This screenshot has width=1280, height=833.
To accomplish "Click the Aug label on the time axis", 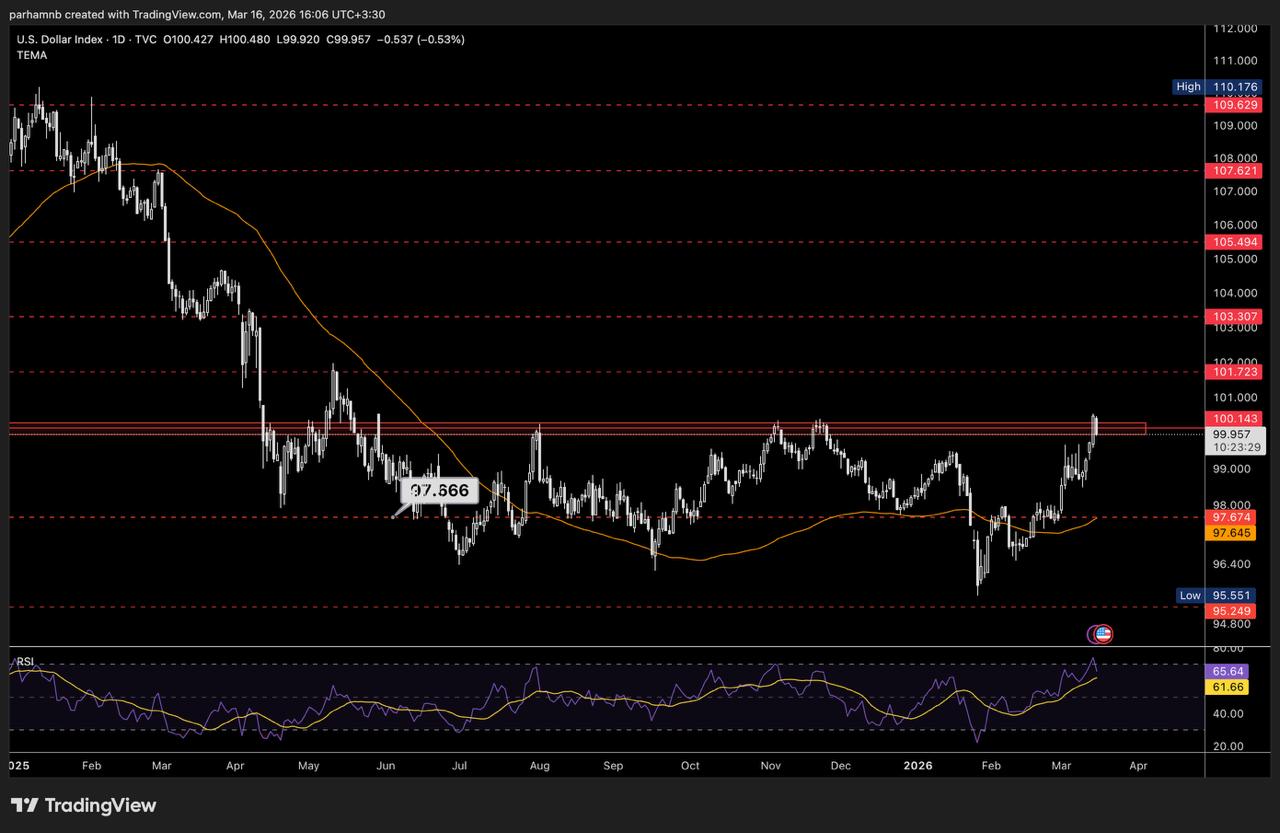I will click(539, 765).
